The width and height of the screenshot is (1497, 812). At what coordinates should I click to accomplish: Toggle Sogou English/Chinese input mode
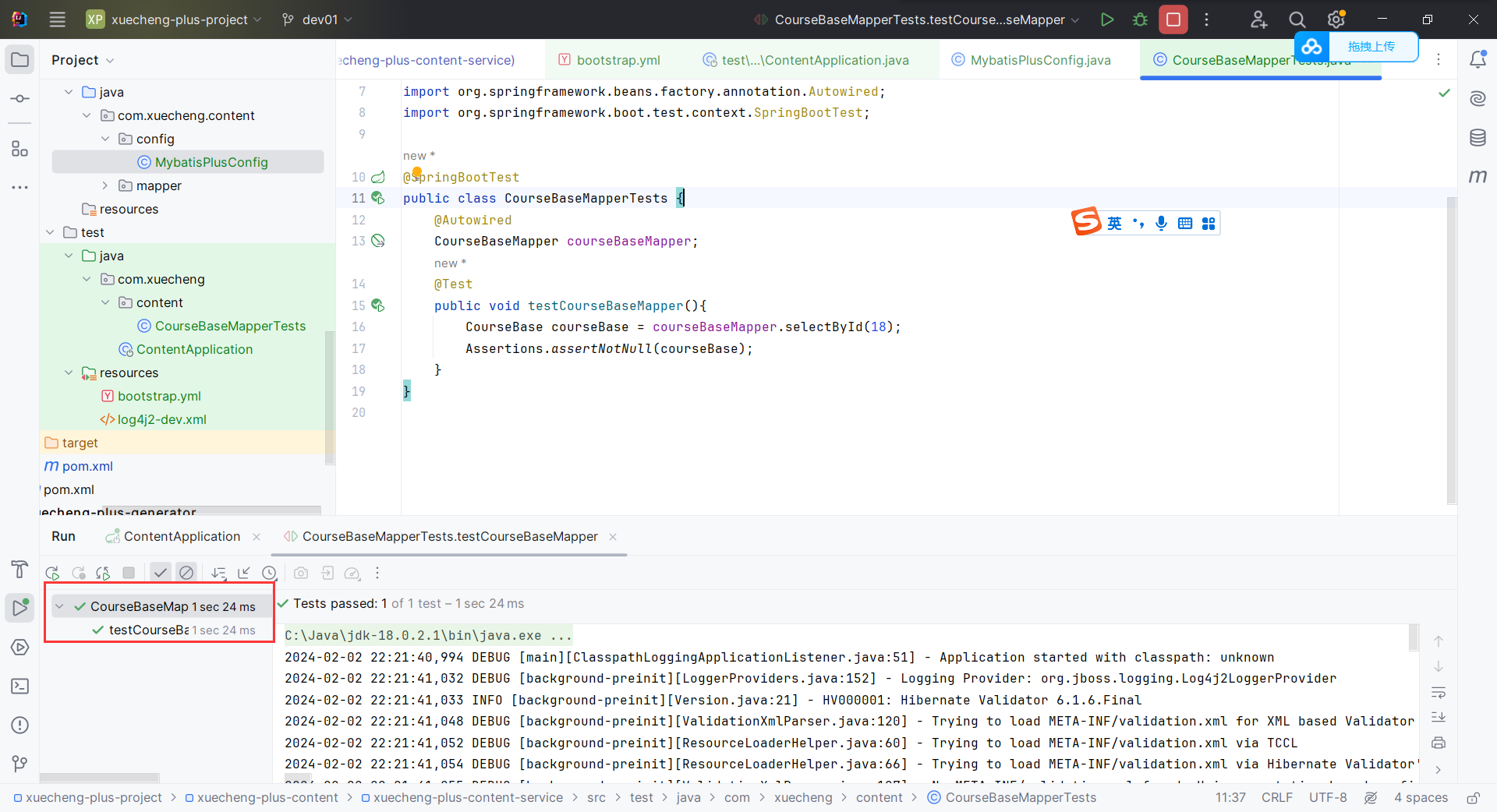click(x=1114, y=224)
